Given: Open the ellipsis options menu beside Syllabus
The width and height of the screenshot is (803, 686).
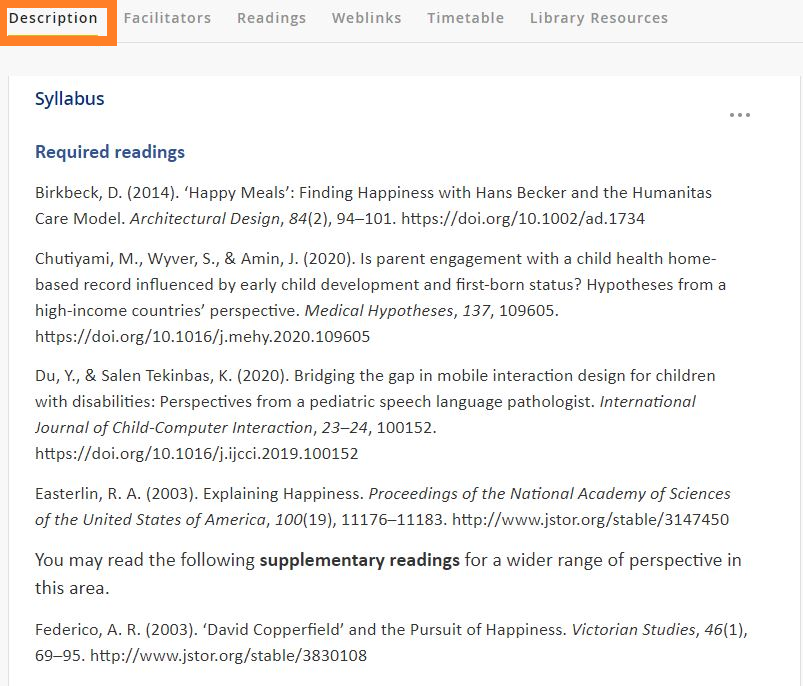Looking at the screenshot, I should [740, 115].
